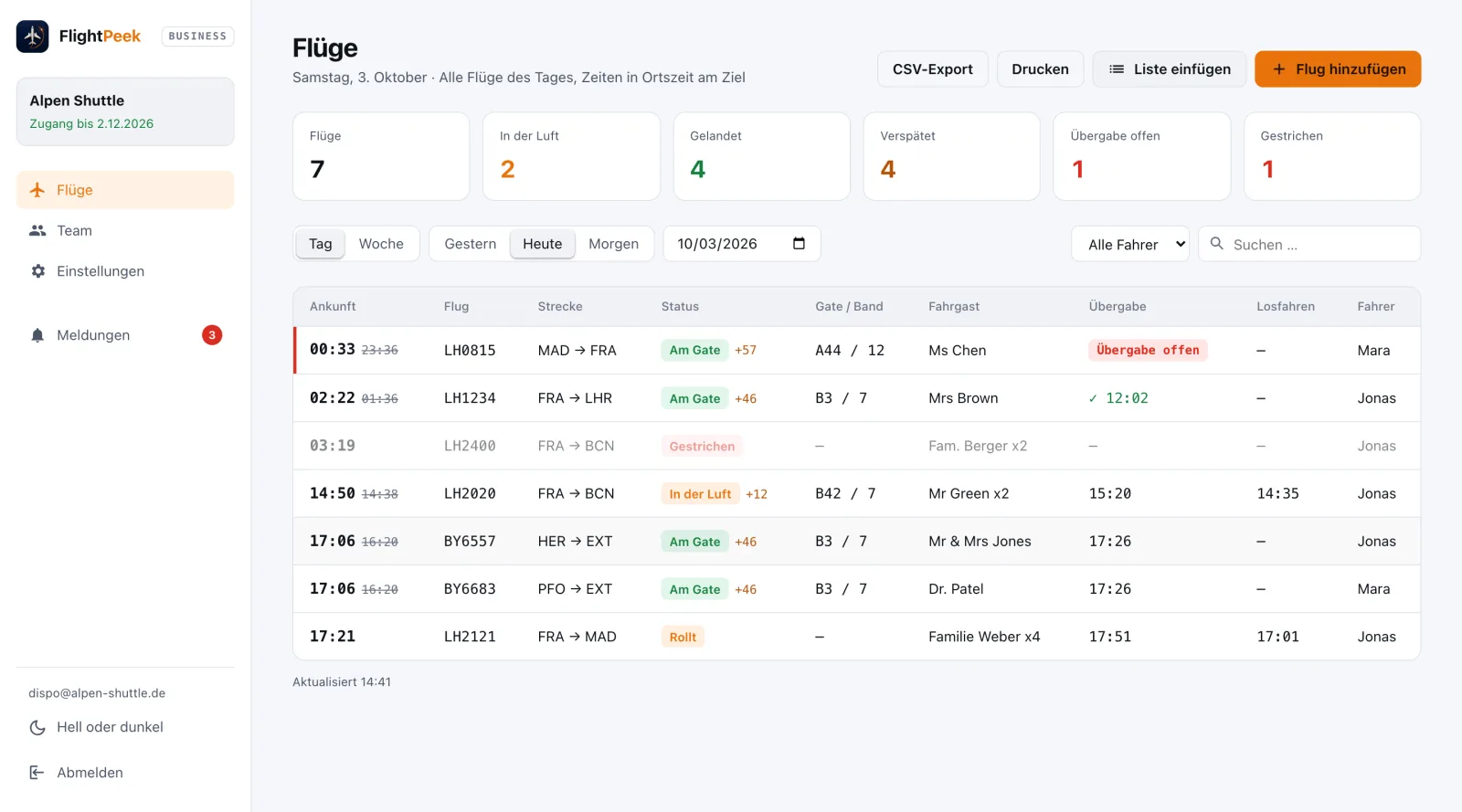Viewport: 1462px width, 812px height.
Task: Click the red Übergabe offen tag for Ms Chen
Action: click(1148, 350)
